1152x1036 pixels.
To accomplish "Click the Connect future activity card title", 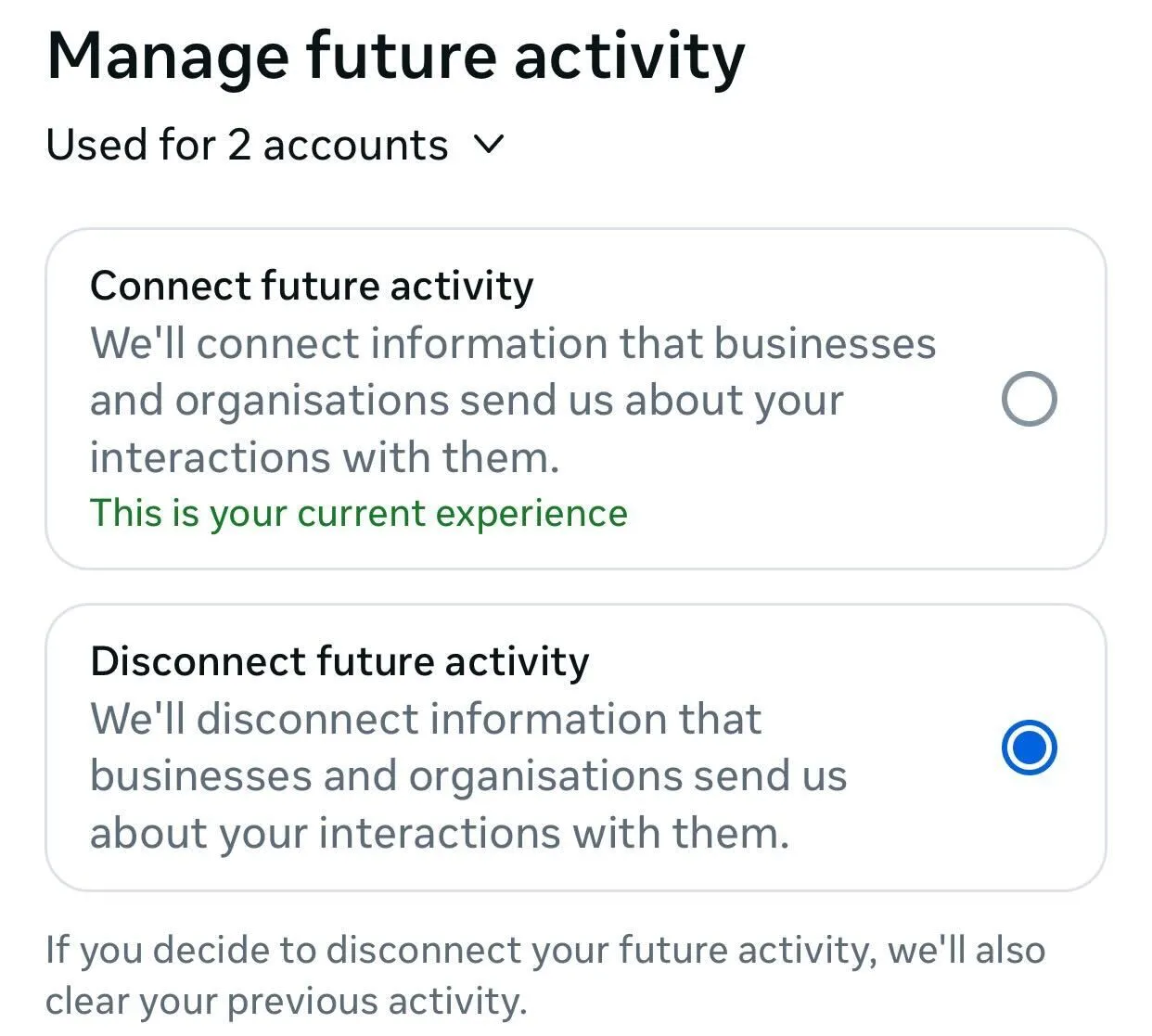I will click(312, 286).
